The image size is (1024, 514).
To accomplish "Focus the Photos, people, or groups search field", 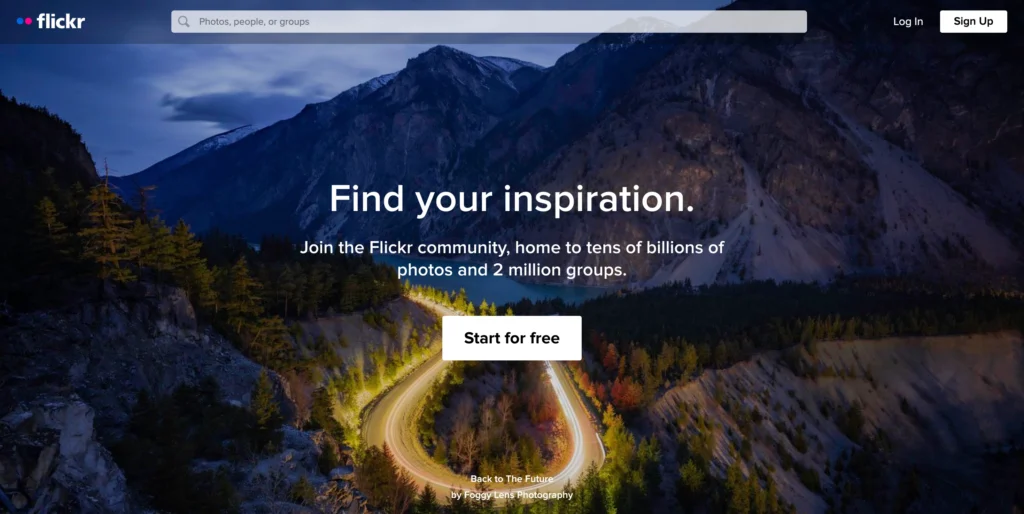I will pyautogui.click(x=488, y=22).
